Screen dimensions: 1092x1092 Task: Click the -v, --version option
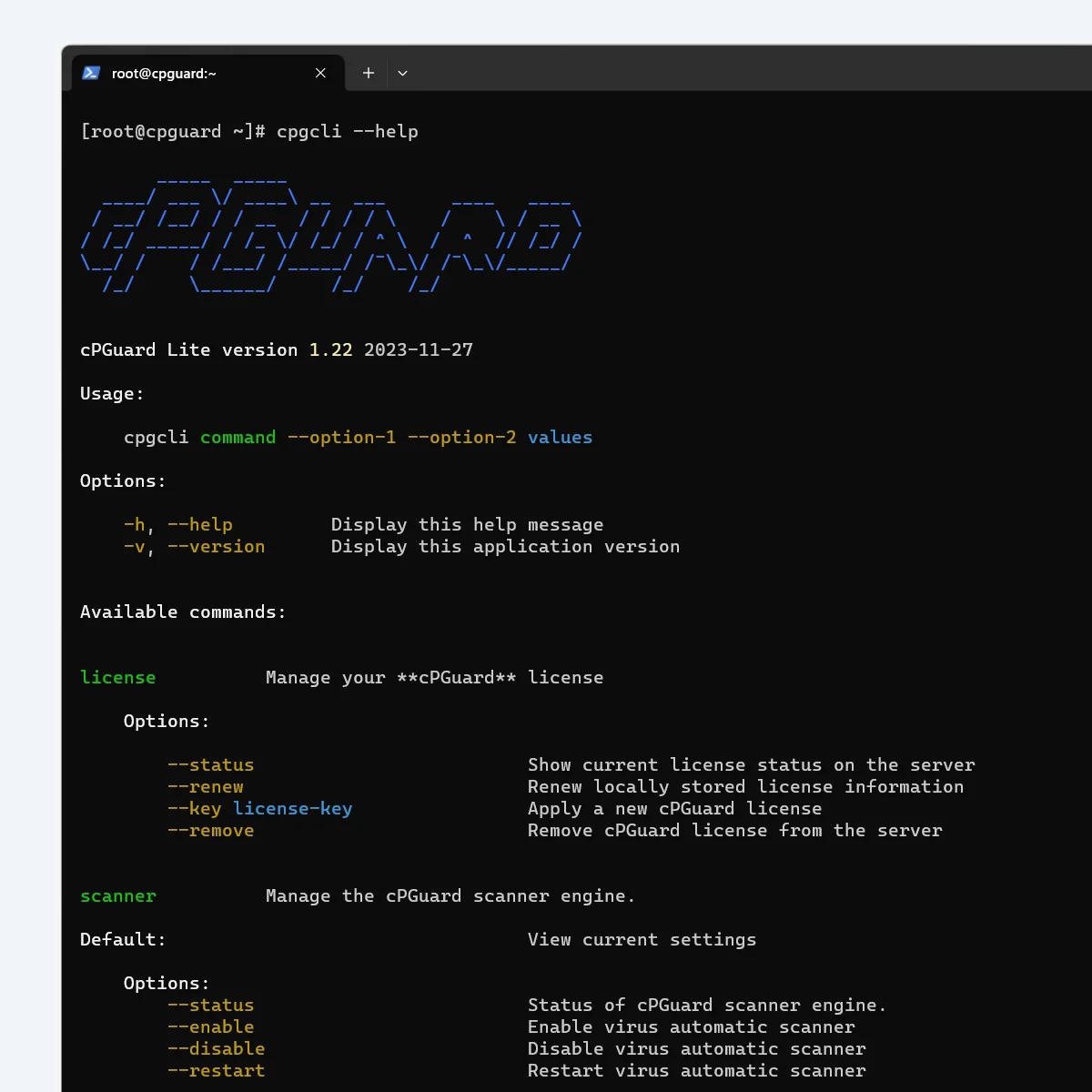195,546
